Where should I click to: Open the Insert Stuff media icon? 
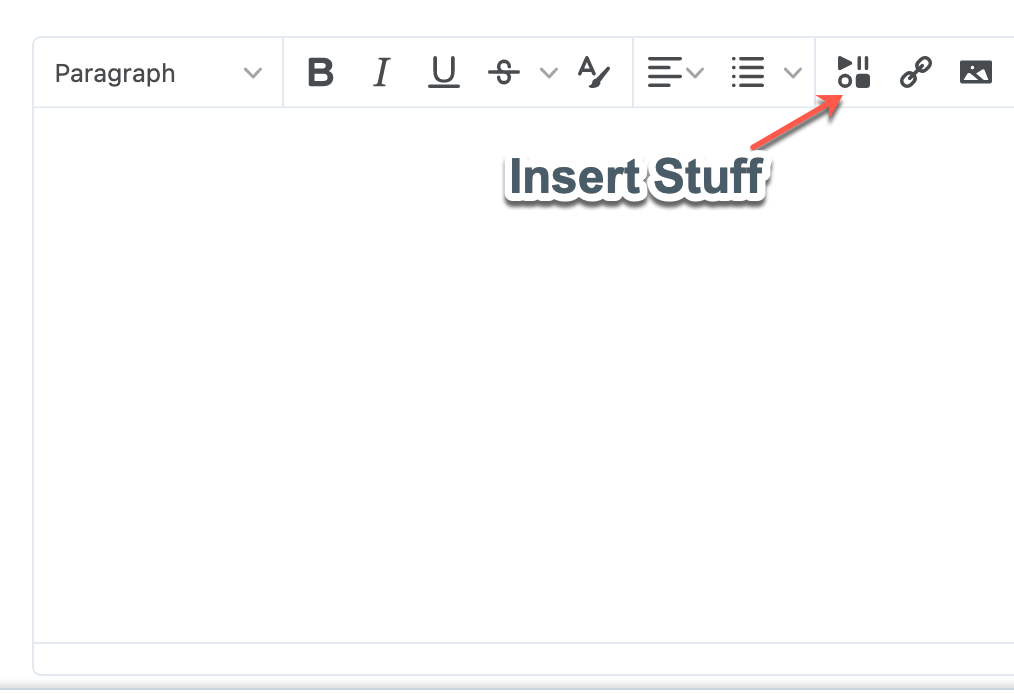click(x=854, y=72)
